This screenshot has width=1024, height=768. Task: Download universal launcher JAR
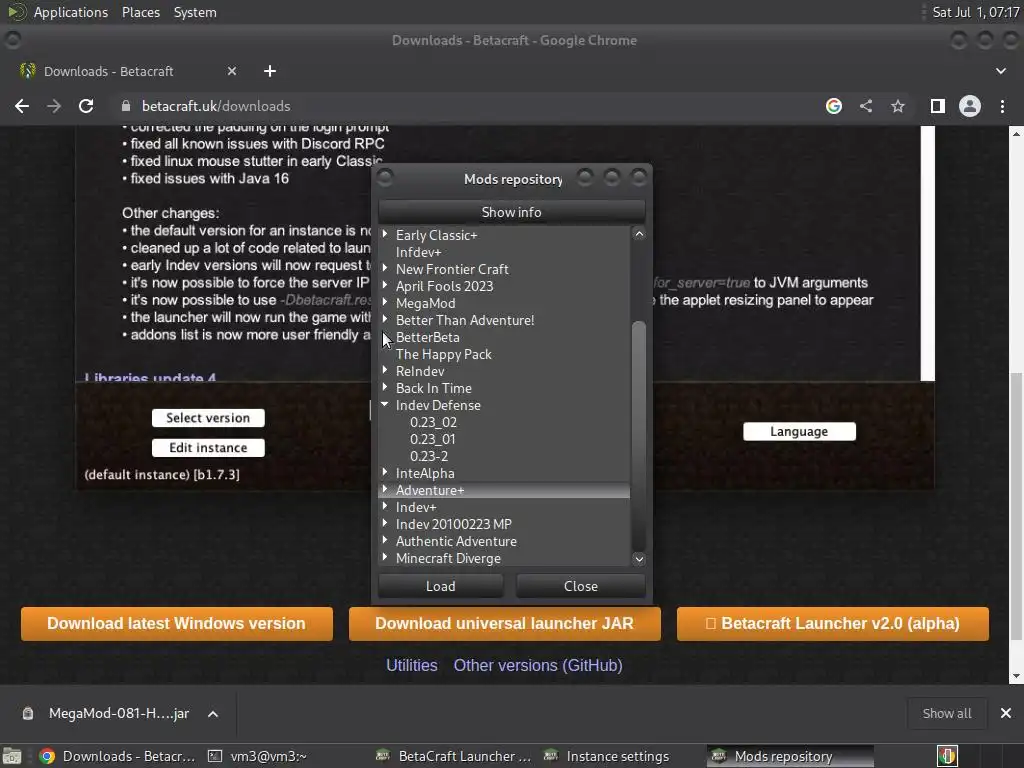pyautogui.click(x=504, y=623)
